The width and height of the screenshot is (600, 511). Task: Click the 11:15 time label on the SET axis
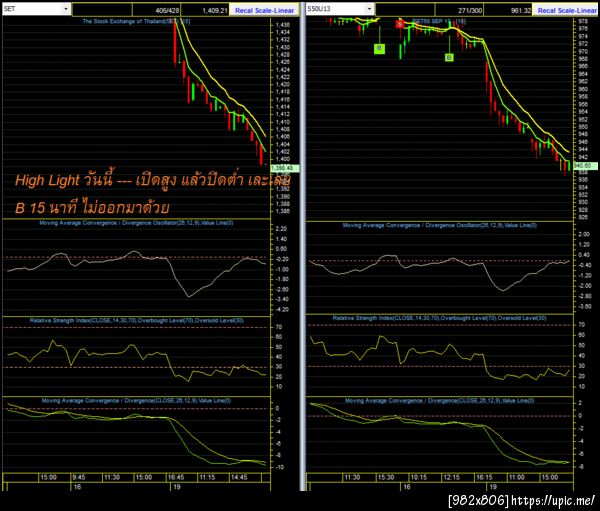(x=207, y=477)
